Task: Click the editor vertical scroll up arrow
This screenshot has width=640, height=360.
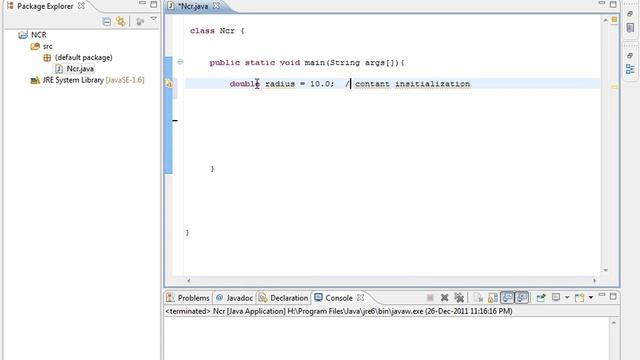Action: (605, 20)
